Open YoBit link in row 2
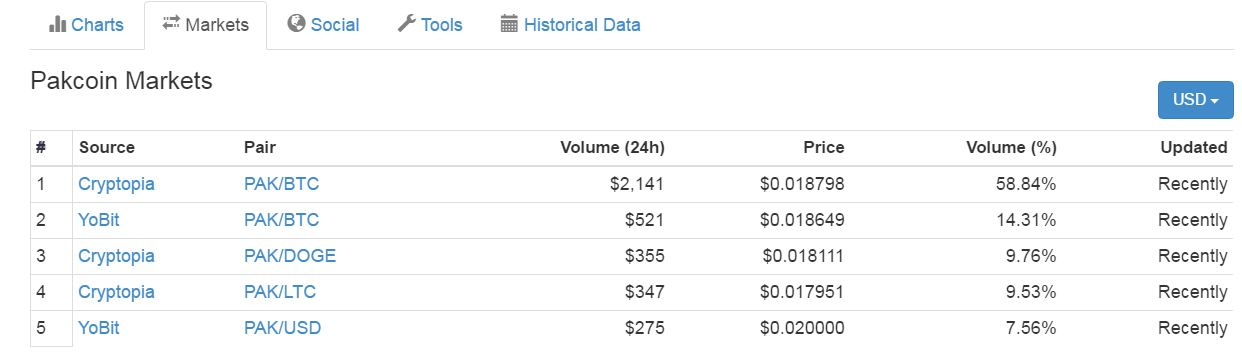The image size is (1242, 363). click(x=99, y=220)
